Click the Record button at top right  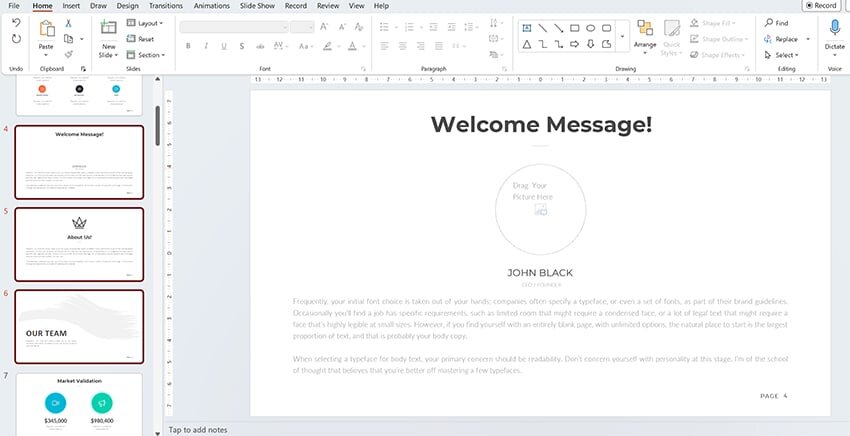click(x=820, y=6)
